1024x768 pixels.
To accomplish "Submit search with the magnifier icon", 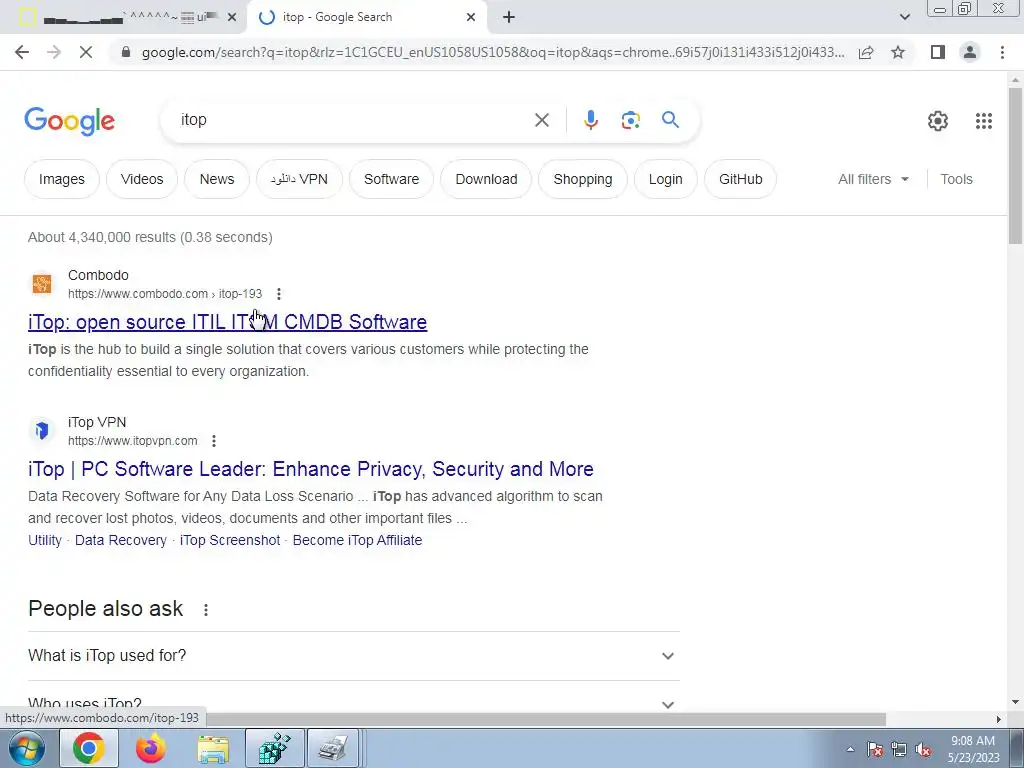I will pos(670,120).
